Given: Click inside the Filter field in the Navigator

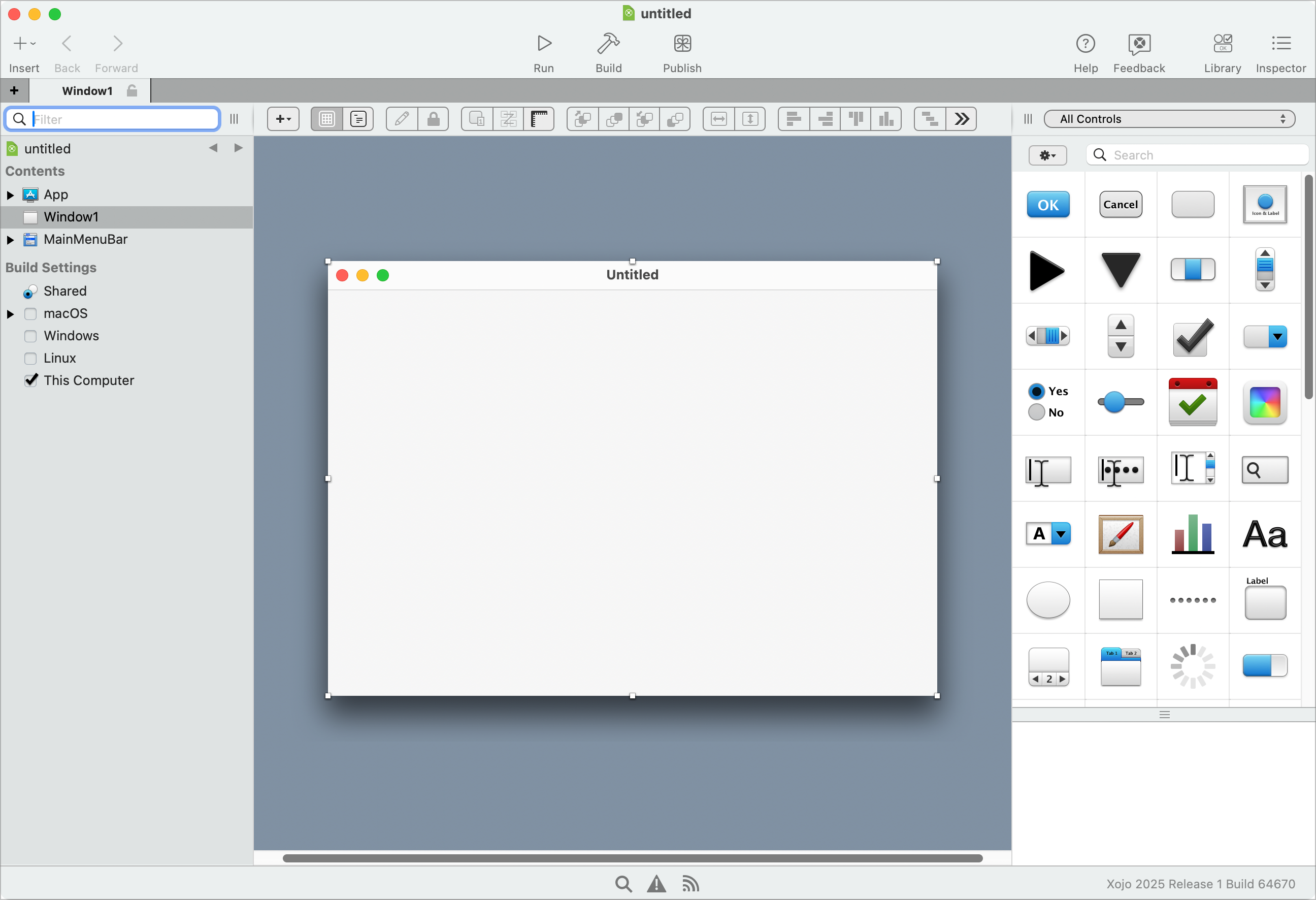Looking at the screenshot, I should 113,119.
